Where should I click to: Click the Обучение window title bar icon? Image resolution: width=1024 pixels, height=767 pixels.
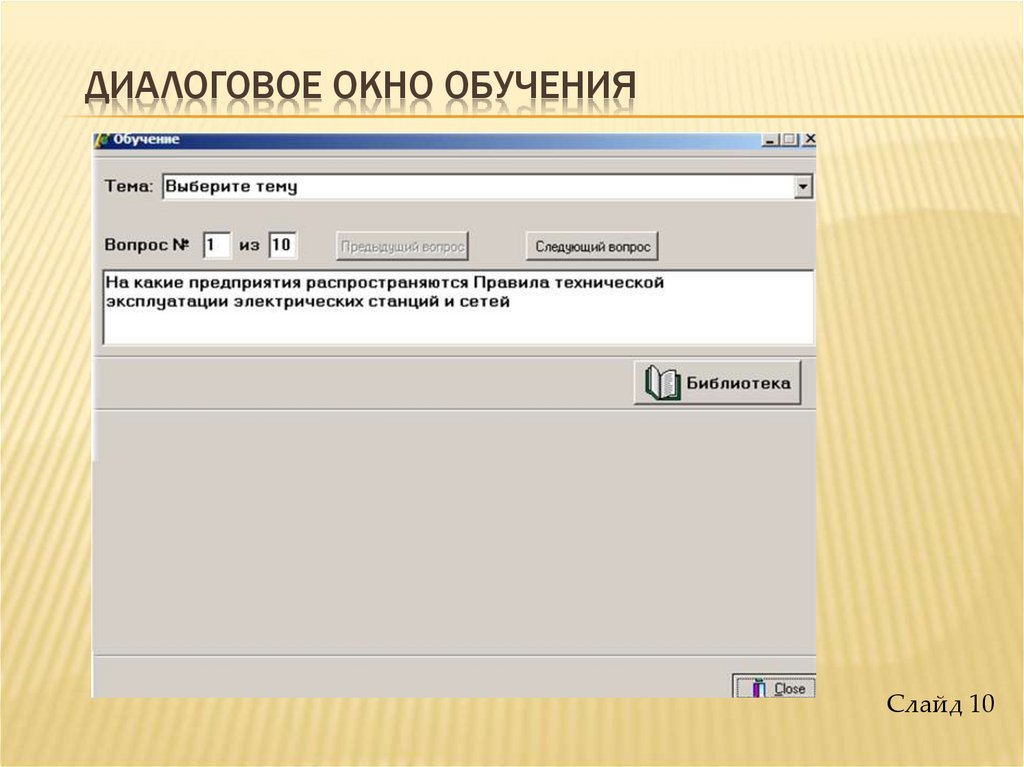tap(100, 140)
